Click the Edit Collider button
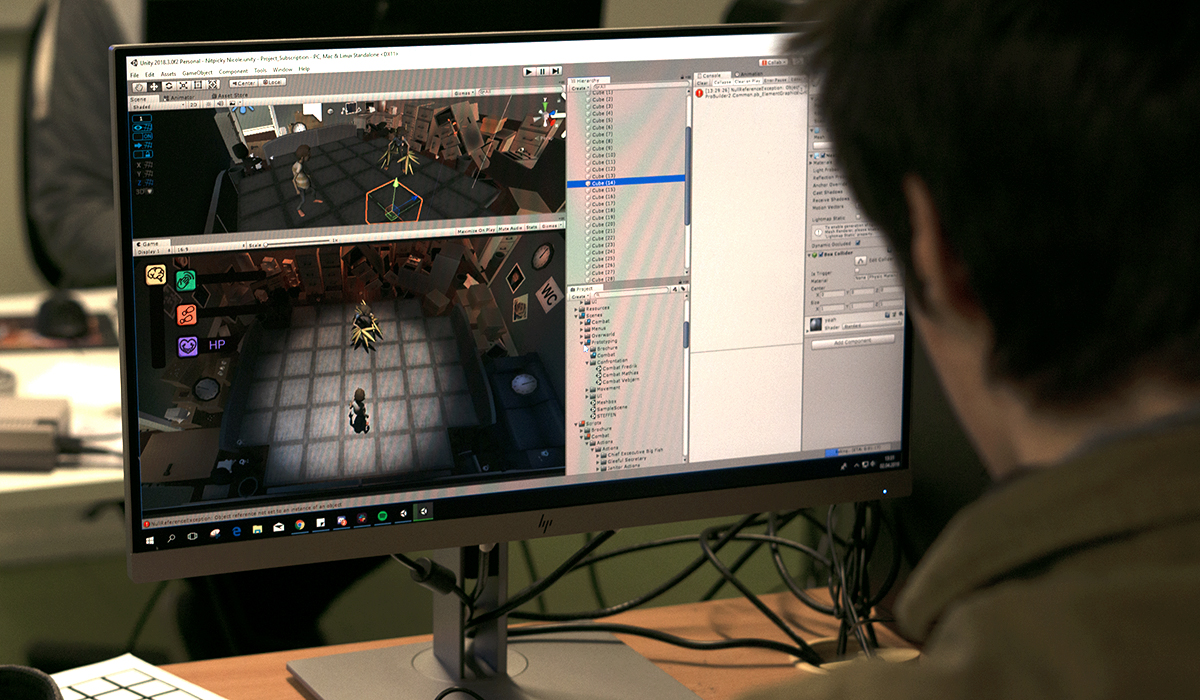 [x=860, y=260]
